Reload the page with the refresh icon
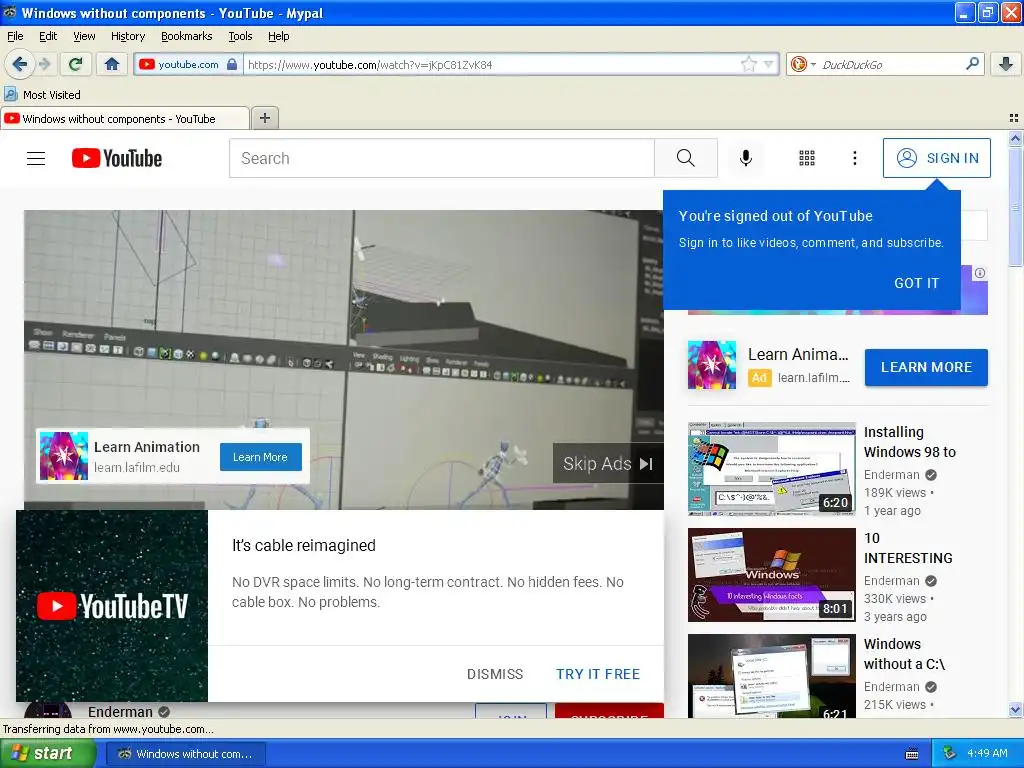 pos(76,64)
